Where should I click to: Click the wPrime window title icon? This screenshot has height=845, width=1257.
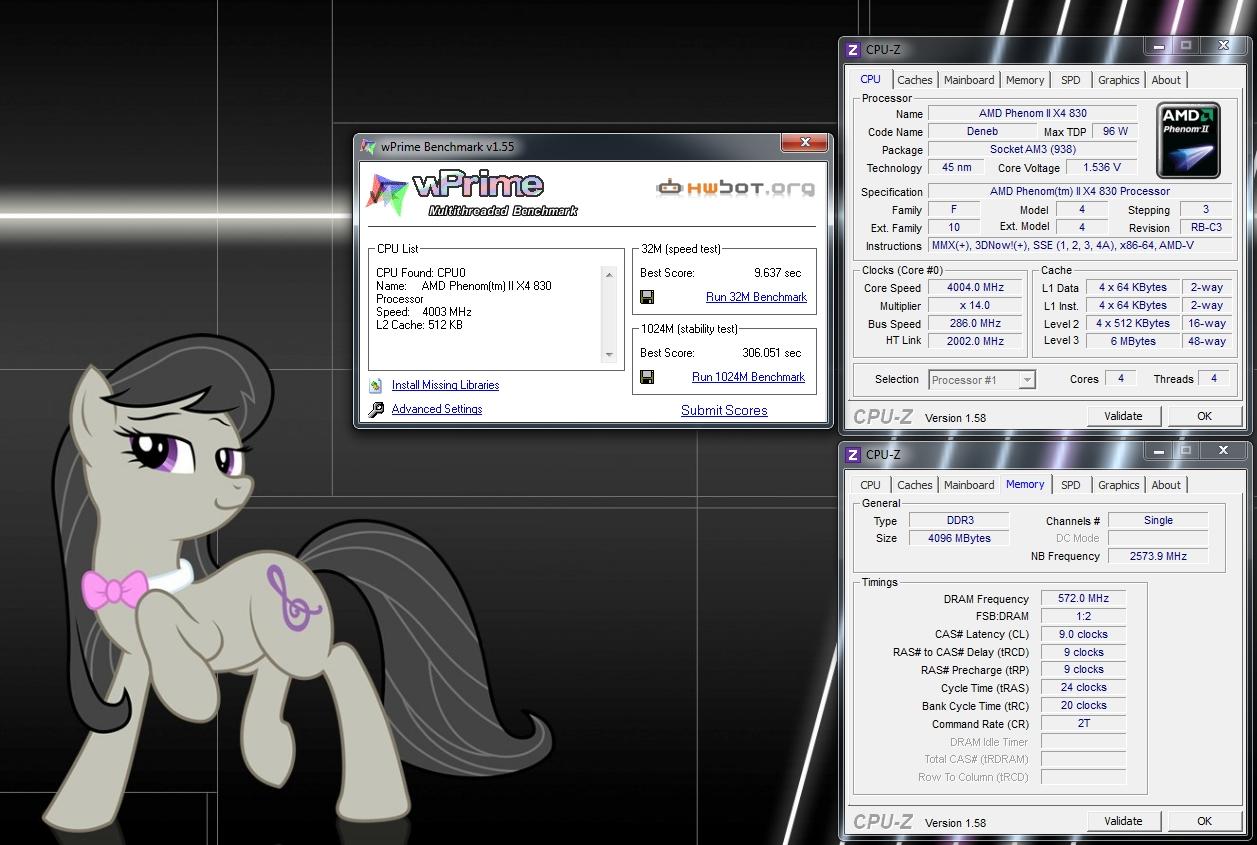tap(369, 146)
